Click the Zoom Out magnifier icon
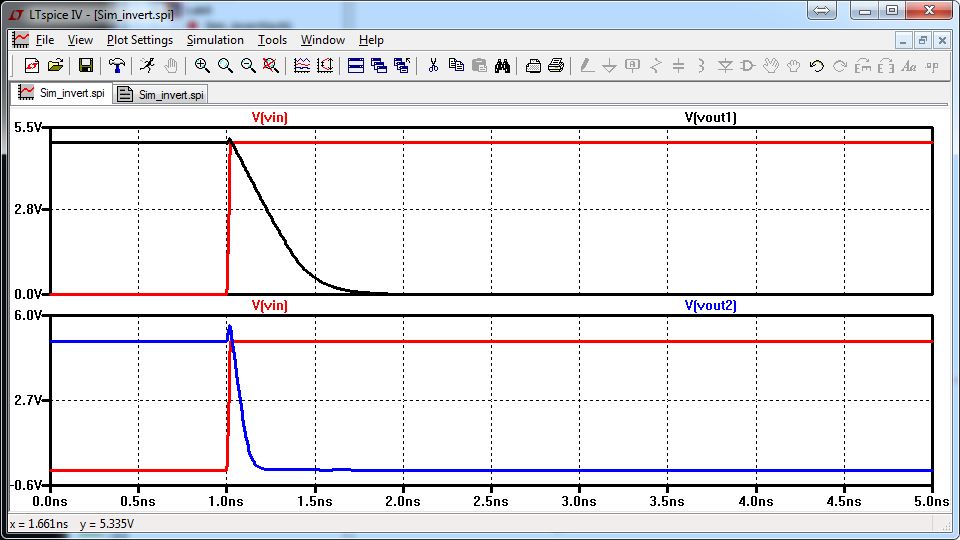This screenshot has height=540, width=960. point(248,66)
